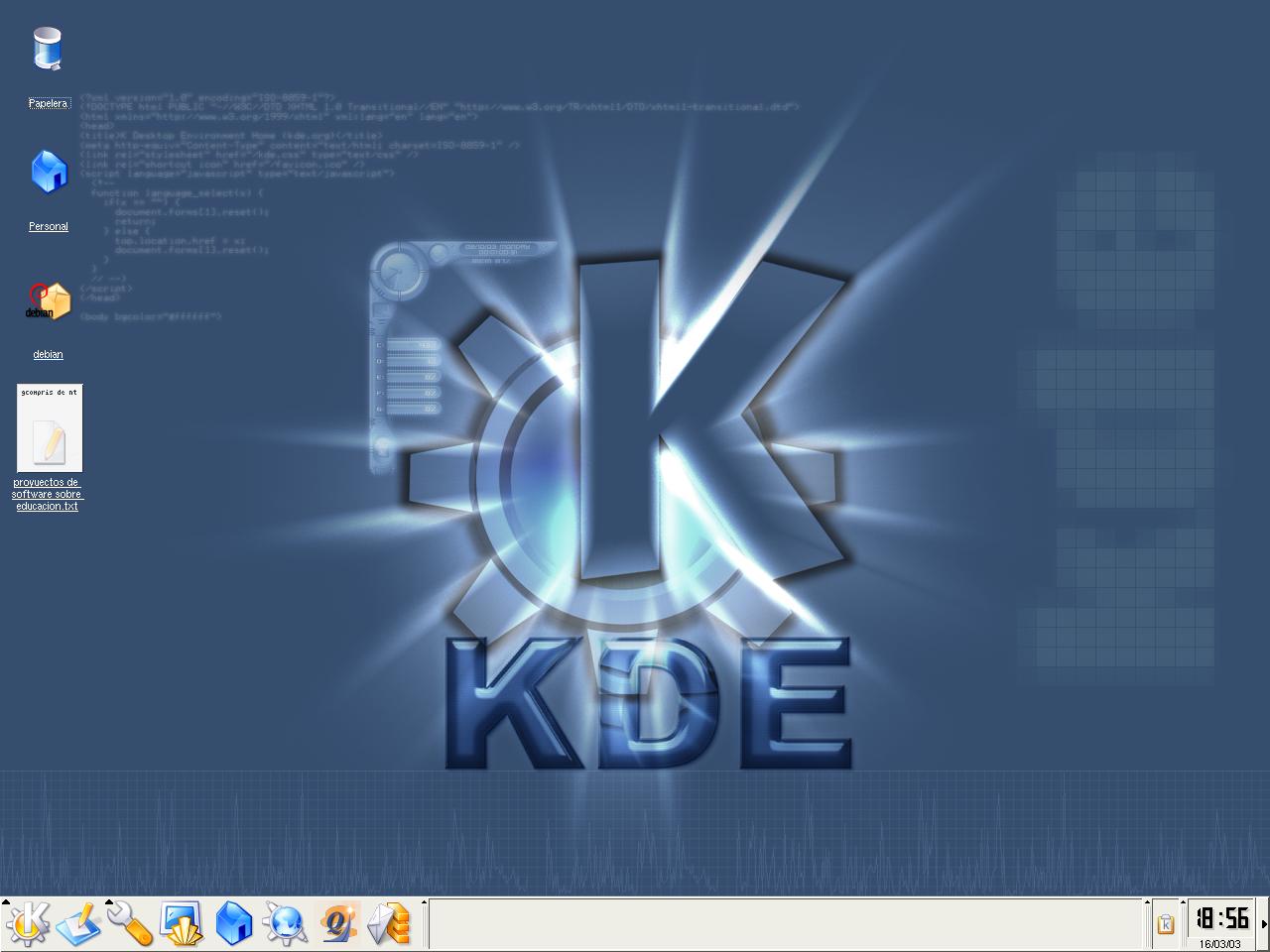Open proyuectos de software sobre educacion.txt label
The image size is (1270, 952).
(48, 494)
